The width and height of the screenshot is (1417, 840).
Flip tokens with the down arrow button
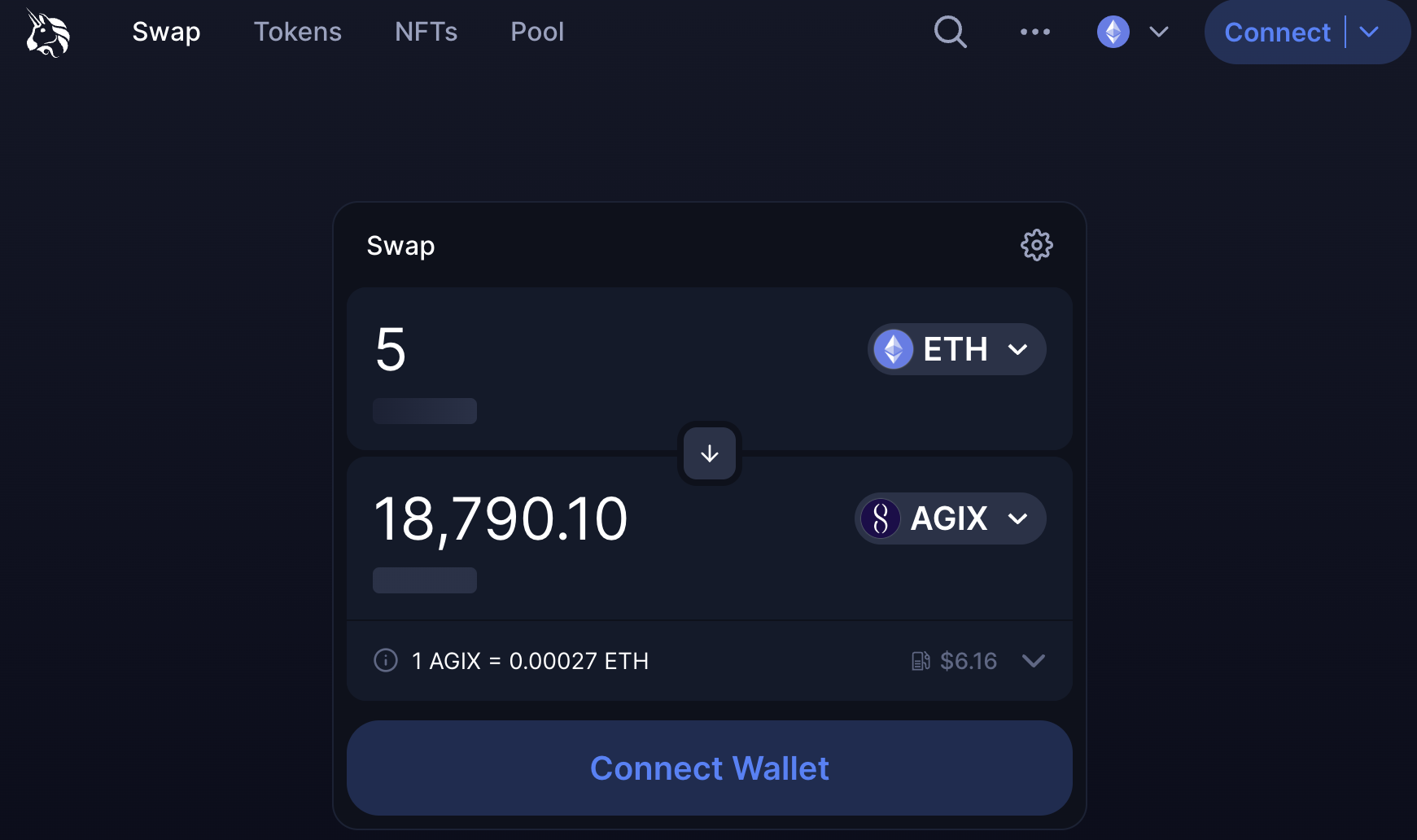point(710,453)
